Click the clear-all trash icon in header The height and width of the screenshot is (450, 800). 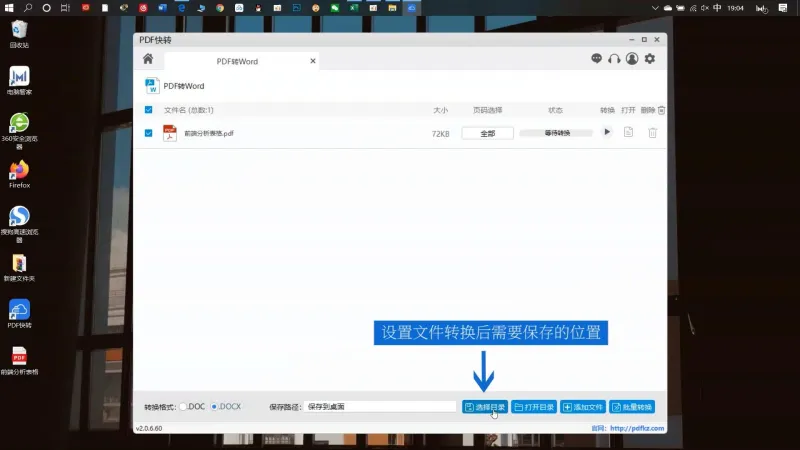click(661, 110)
